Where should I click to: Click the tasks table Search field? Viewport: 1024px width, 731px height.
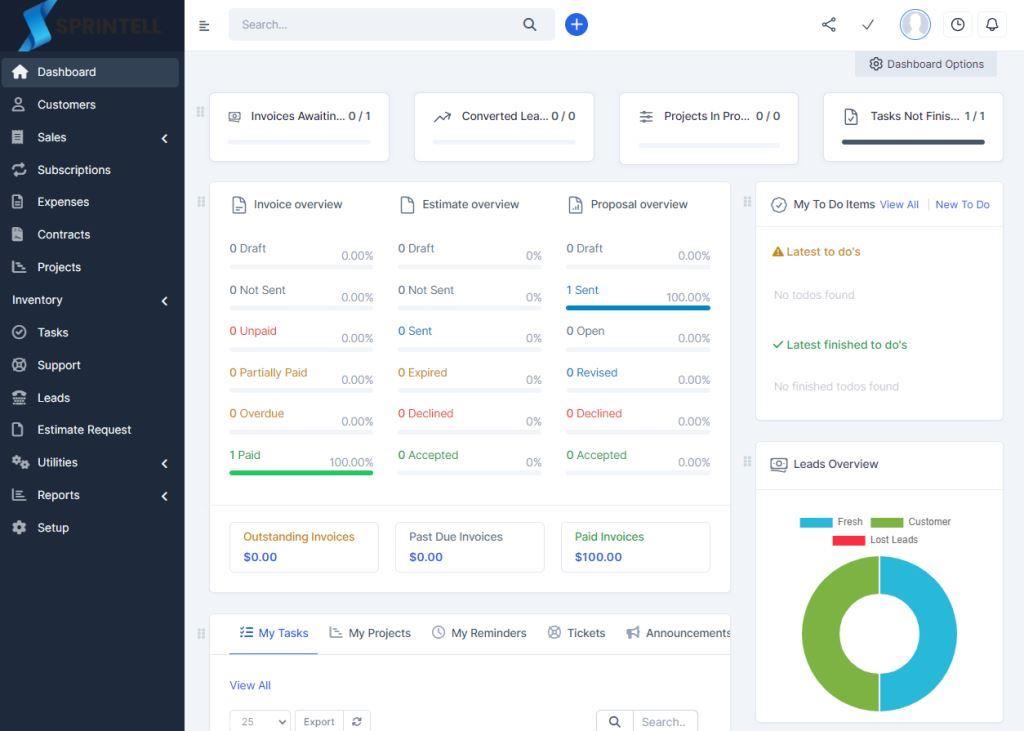pos(665,721)
